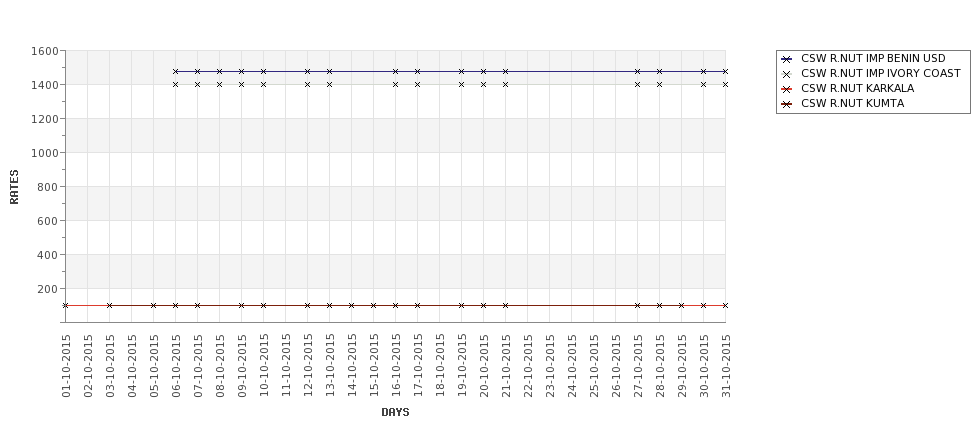The image size is (975, 429).
Task: Click the 1400 y-axis label
Action: pos(44,85)
